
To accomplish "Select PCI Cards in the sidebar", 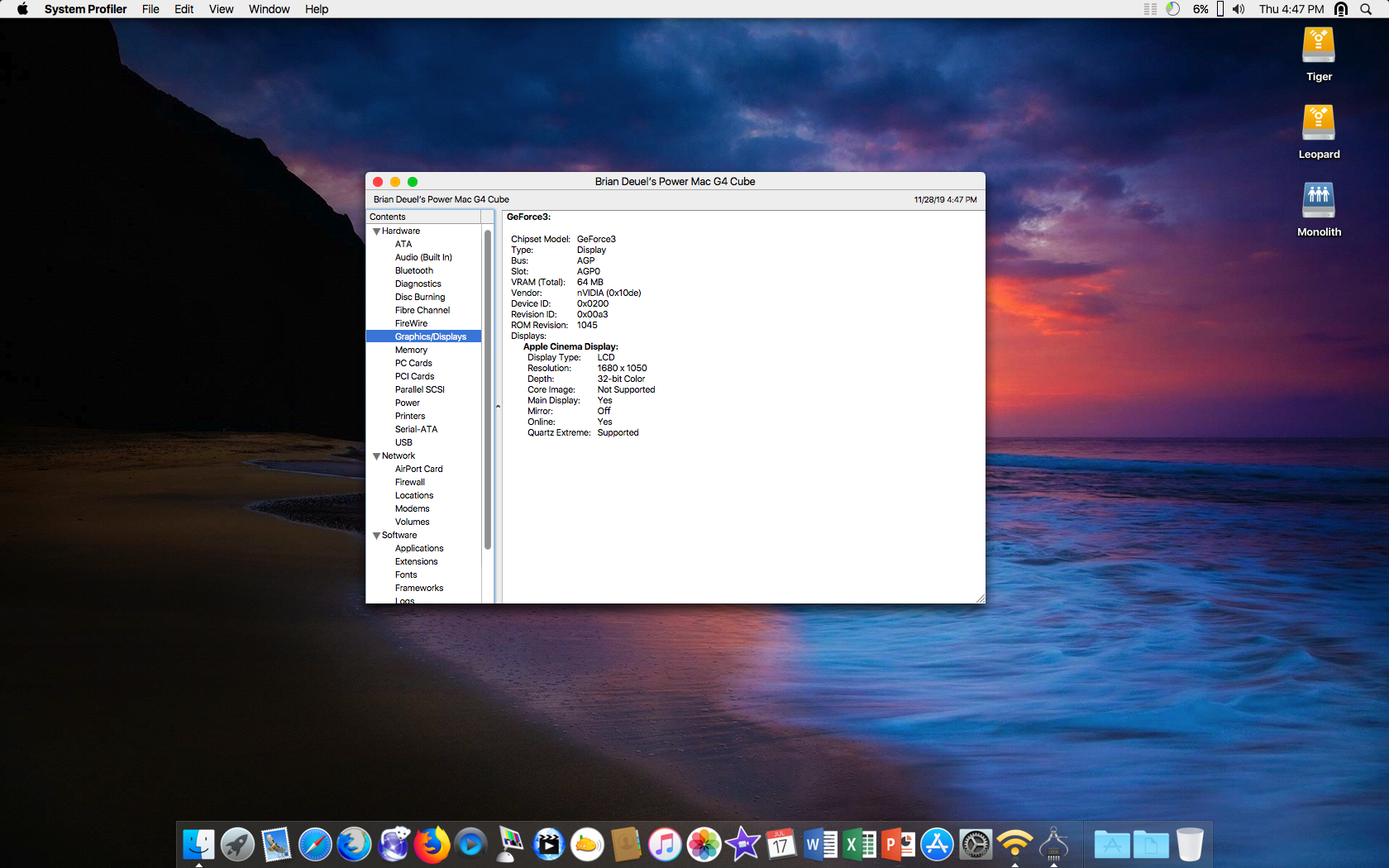I will (414, 376).
